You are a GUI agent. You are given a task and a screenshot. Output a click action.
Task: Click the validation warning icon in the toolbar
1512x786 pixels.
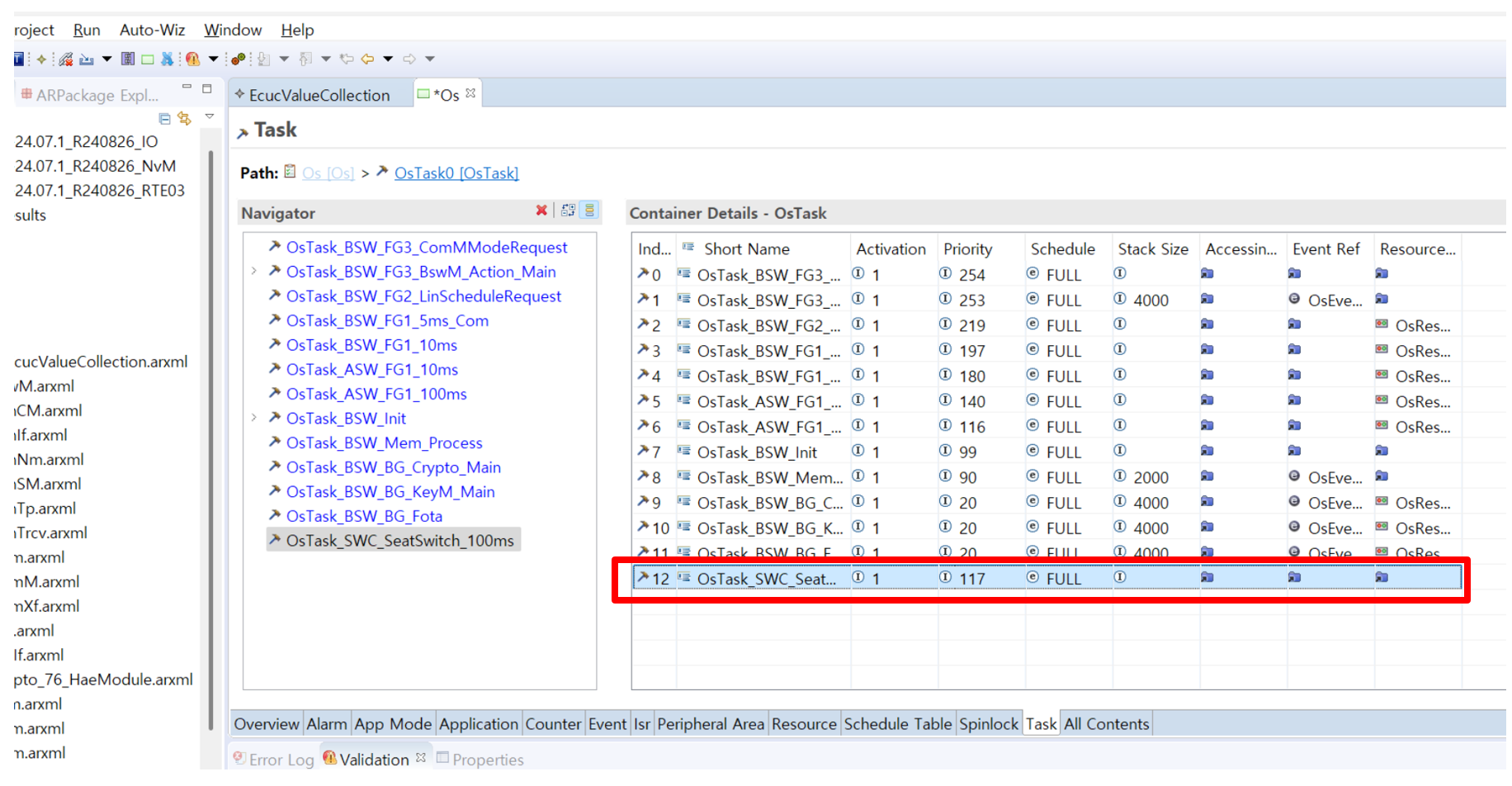(x=192, y=59)
